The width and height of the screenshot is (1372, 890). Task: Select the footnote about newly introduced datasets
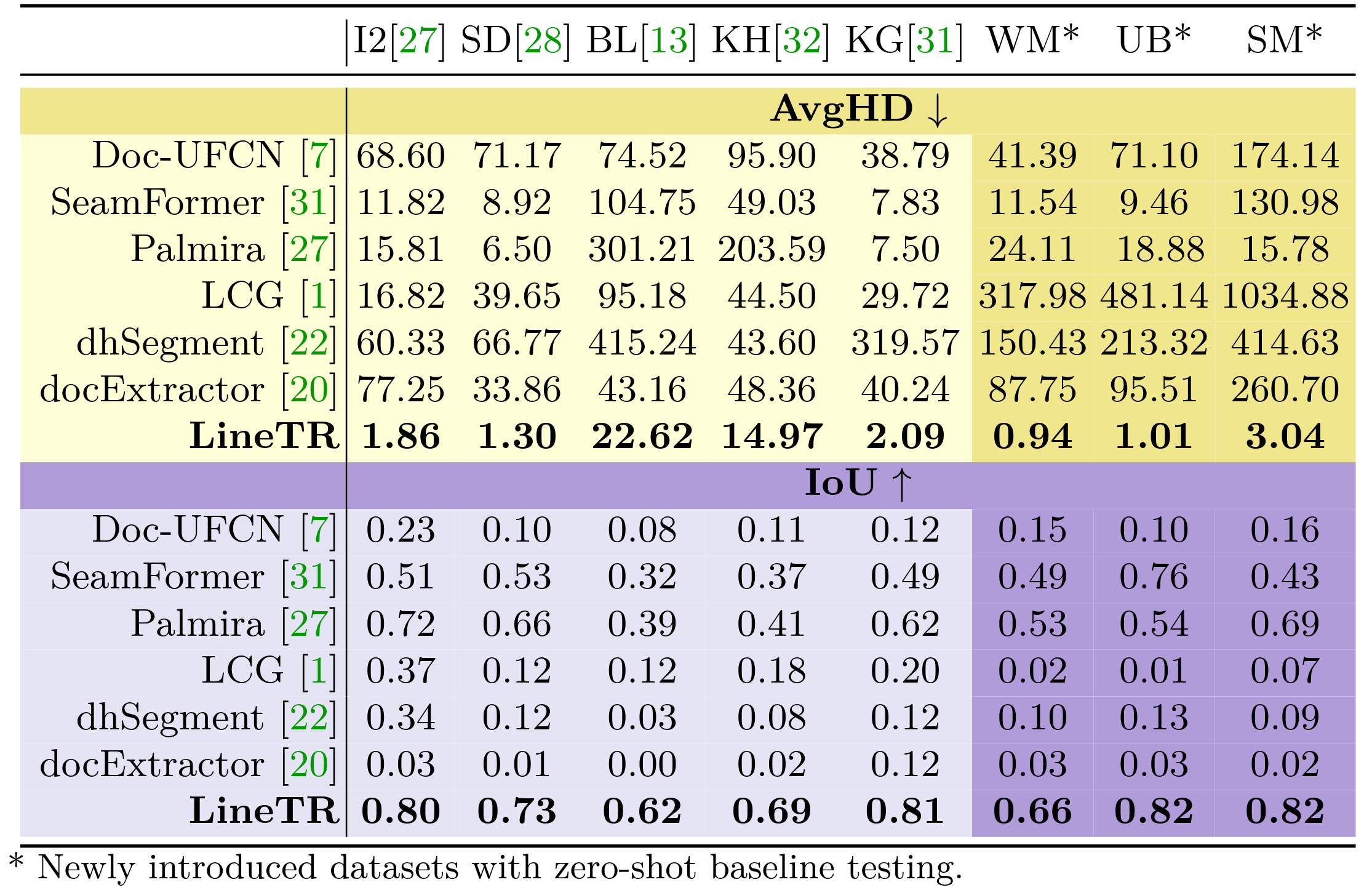tap(485, 868)
